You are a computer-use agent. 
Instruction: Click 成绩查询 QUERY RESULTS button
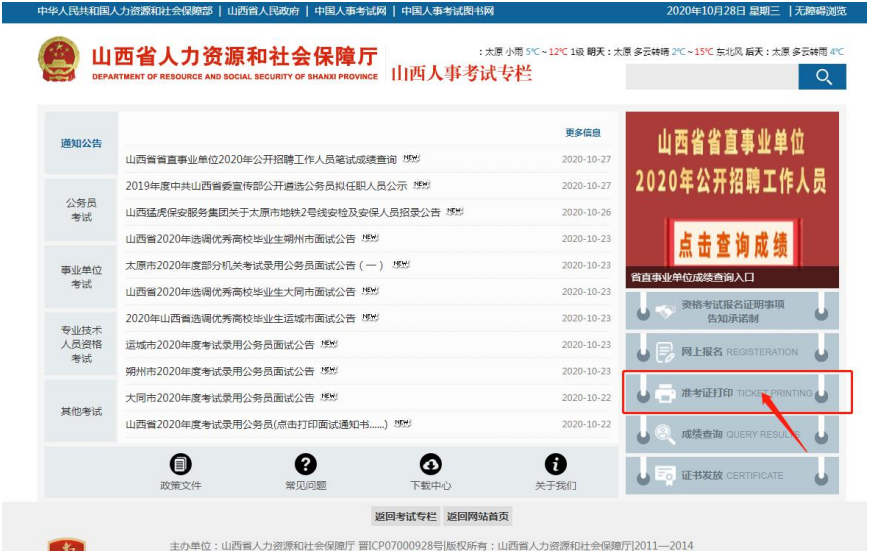coord(732,434)
